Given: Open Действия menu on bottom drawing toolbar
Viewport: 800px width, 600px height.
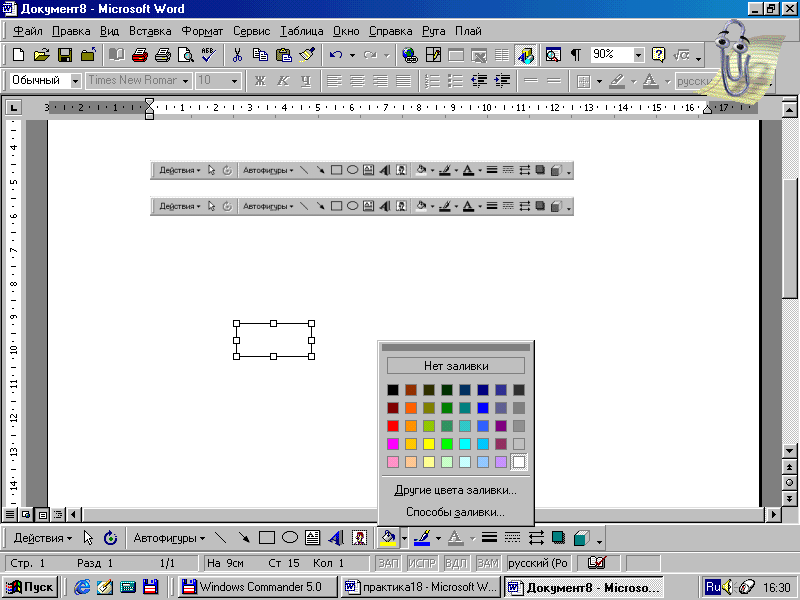Looking at the screenshot, I should tap(43, 538).
